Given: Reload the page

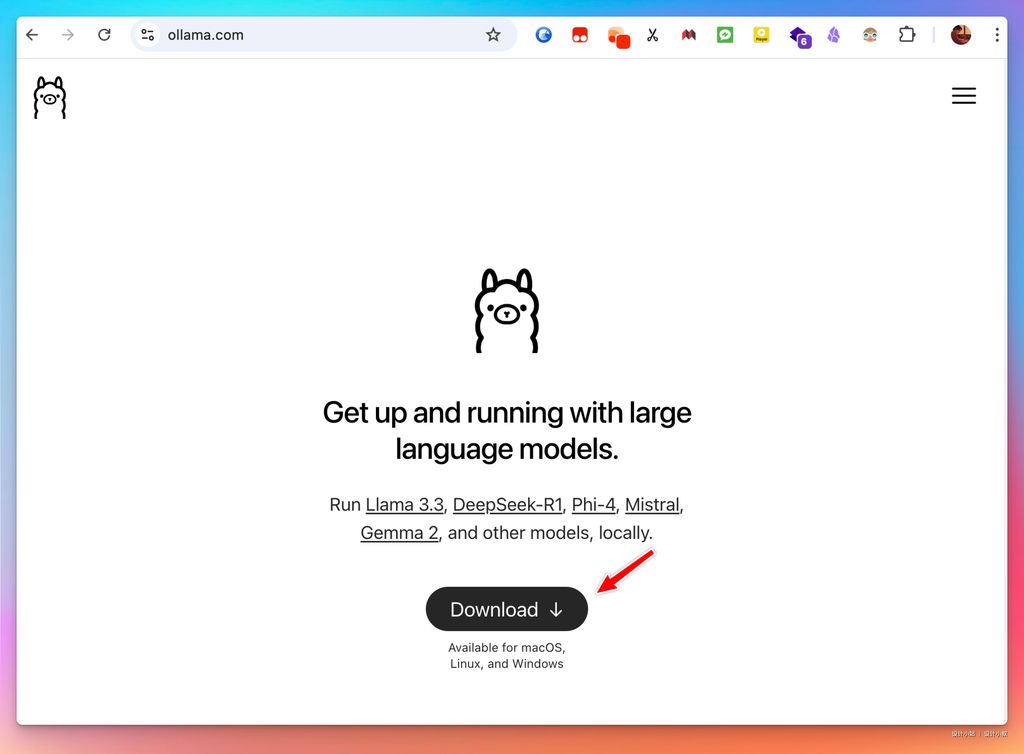Looking at the screenshot, I should (x=104, y=35).
